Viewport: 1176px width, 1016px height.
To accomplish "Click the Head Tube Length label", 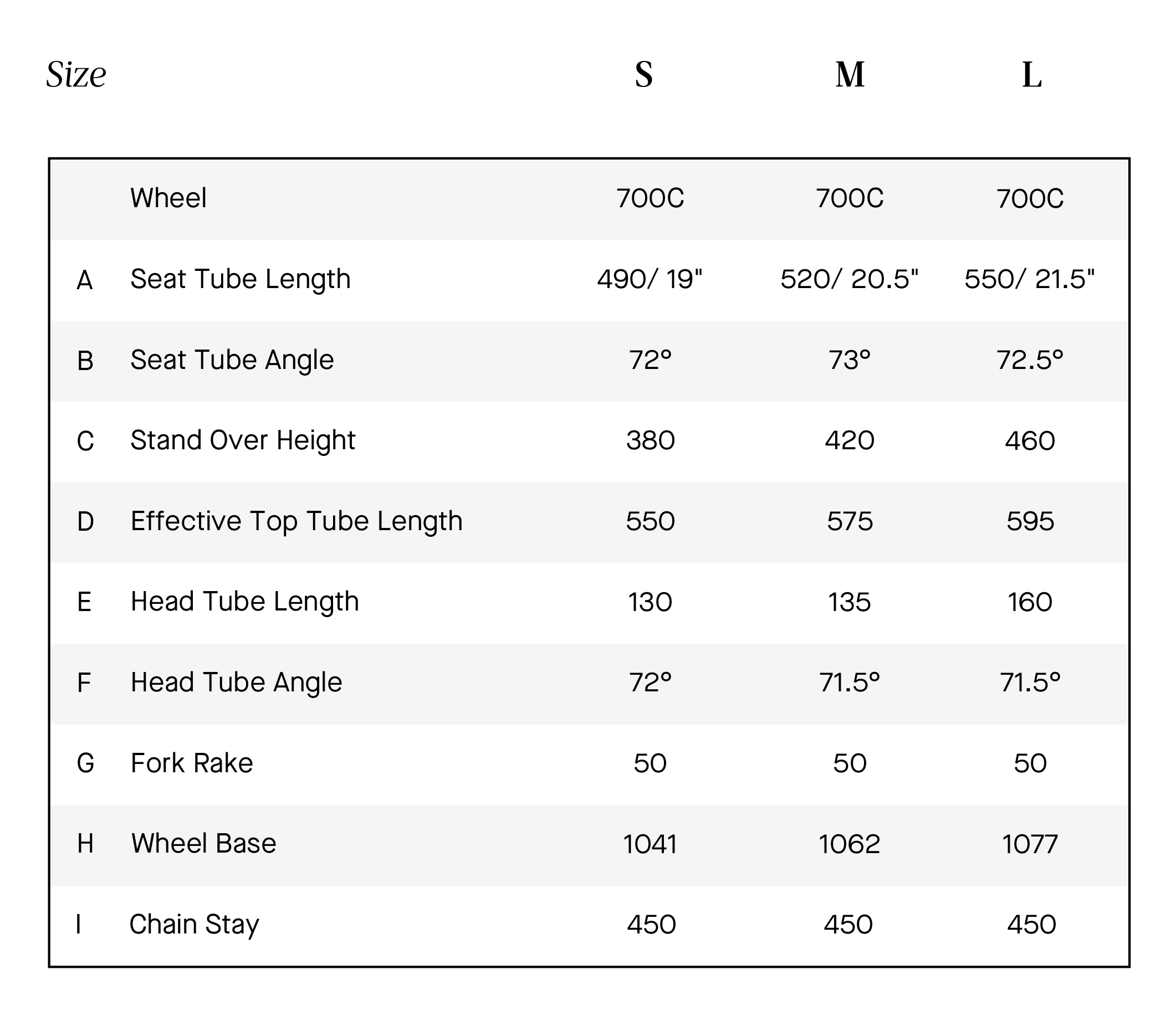I will coord(244,602).
